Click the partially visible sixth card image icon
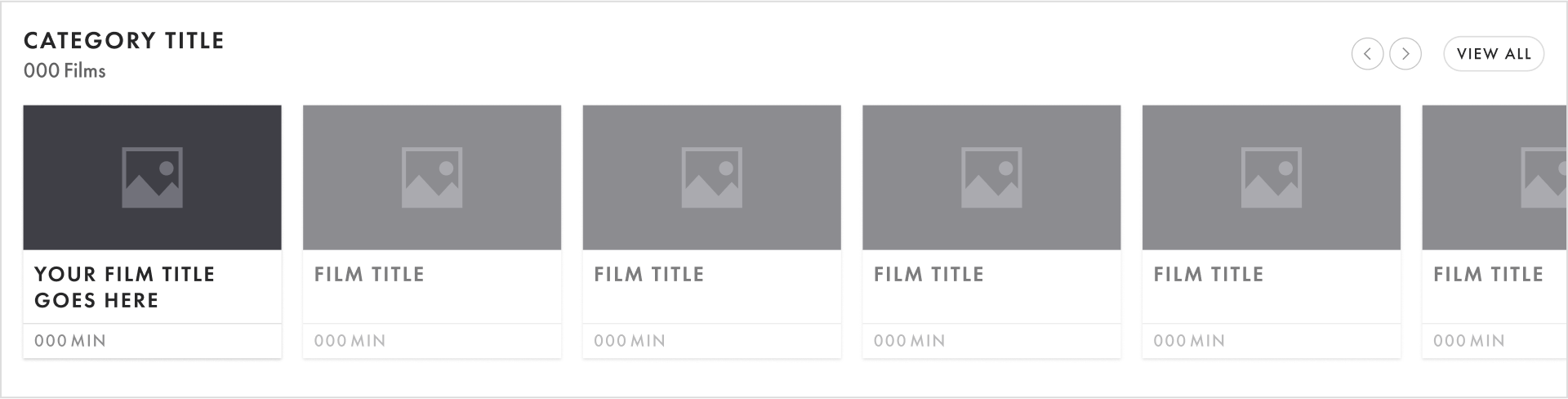The image size is (1568, 399). point(1544,177)
